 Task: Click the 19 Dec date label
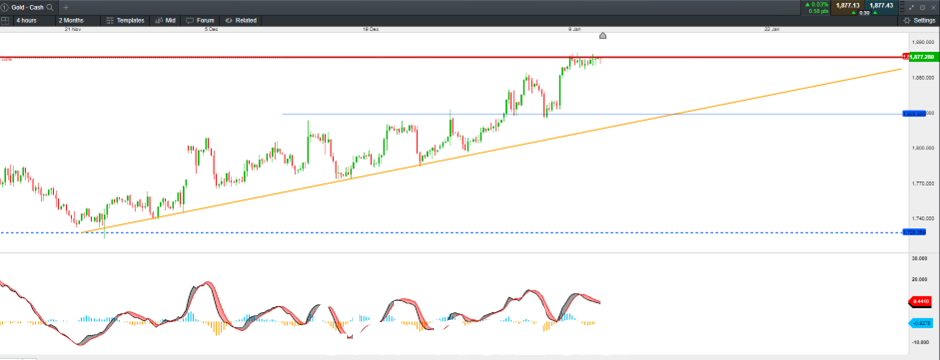click(x=370, y=29)
